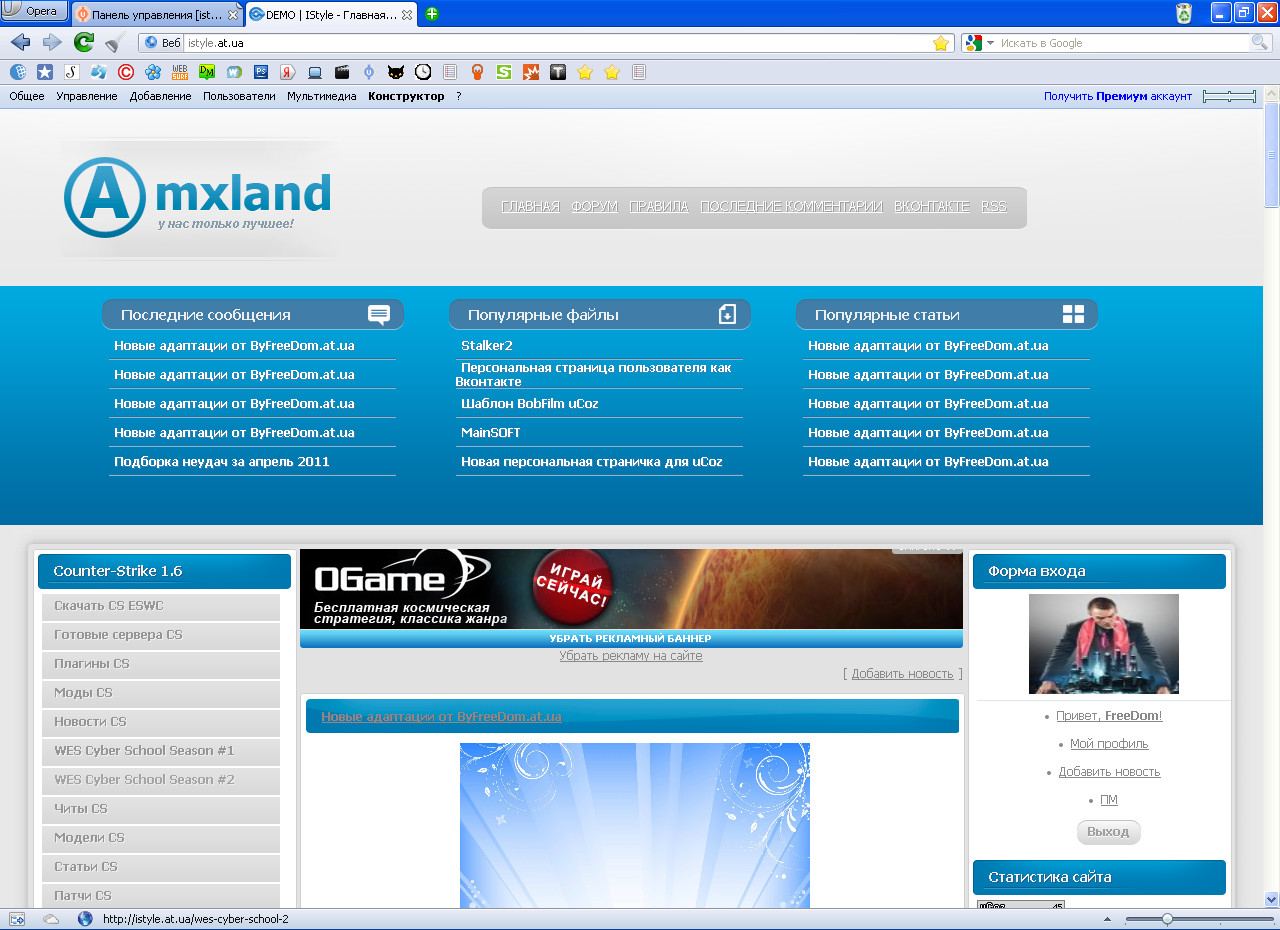Open the Stalker2 popular file
The height and width of the screenshot is (930, 1280).
tap(486, 345)
